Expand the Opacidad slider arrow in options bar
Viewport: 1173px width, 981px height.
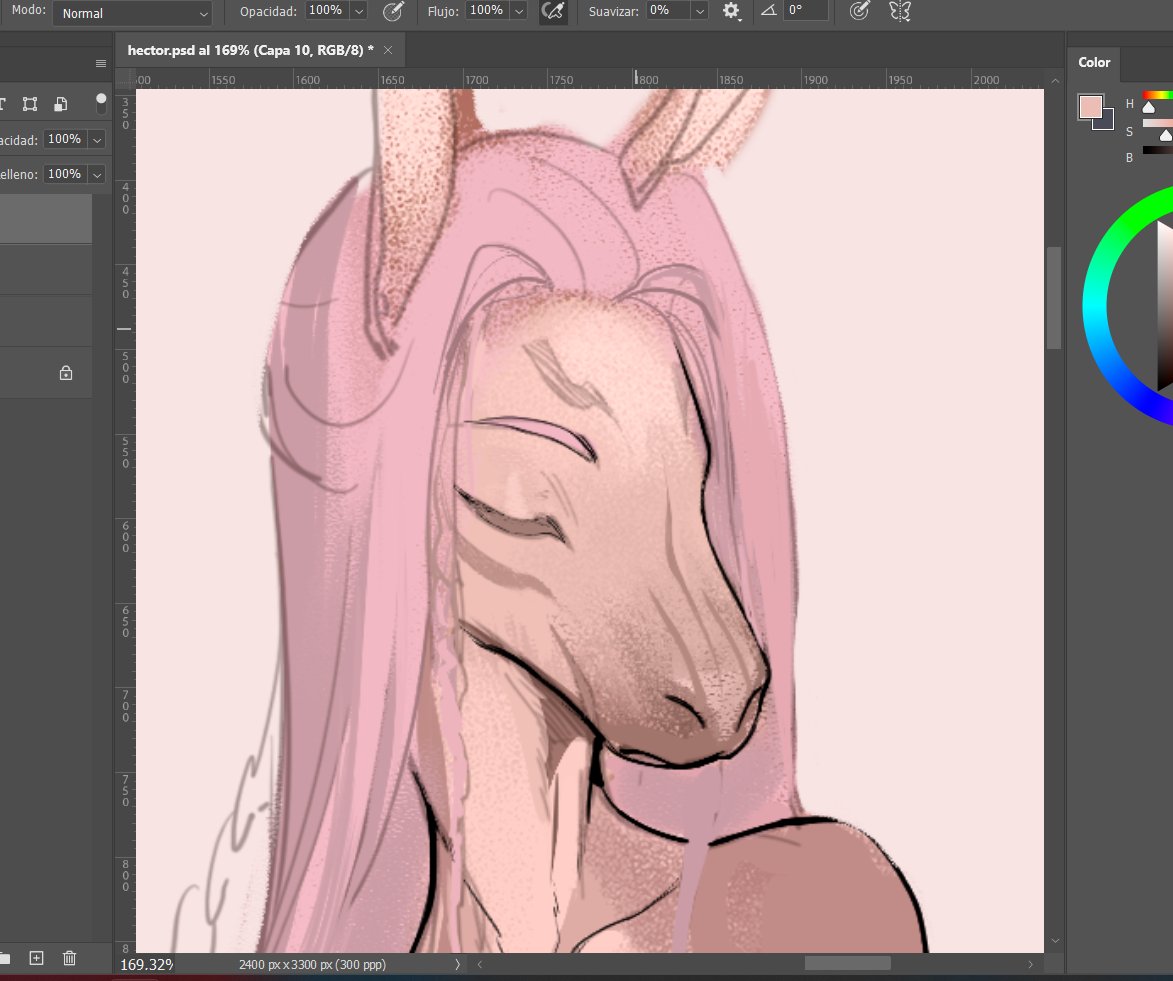pyautogui.click(x=359, y=11)
